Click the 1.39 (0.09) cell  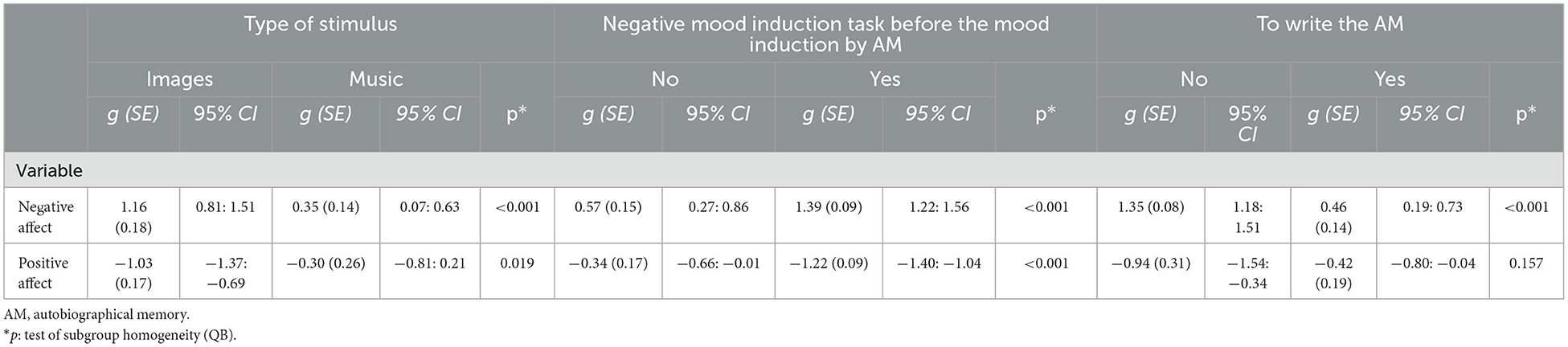pyautogui.click(x=829, y=207)
